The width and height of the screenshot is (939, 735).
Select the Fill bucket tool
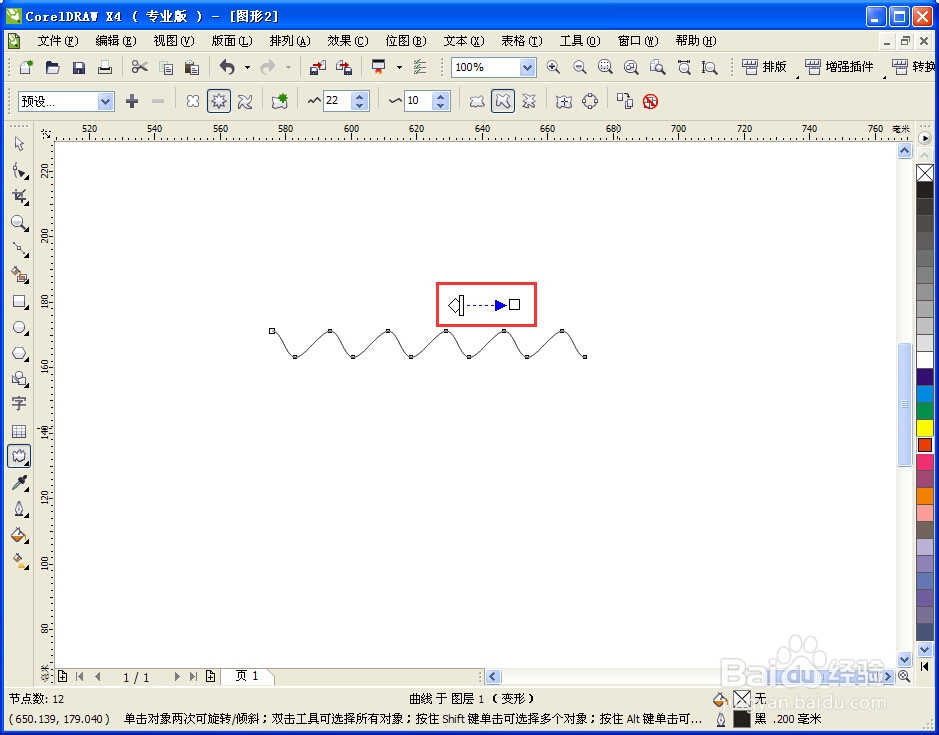coord(19,535)
